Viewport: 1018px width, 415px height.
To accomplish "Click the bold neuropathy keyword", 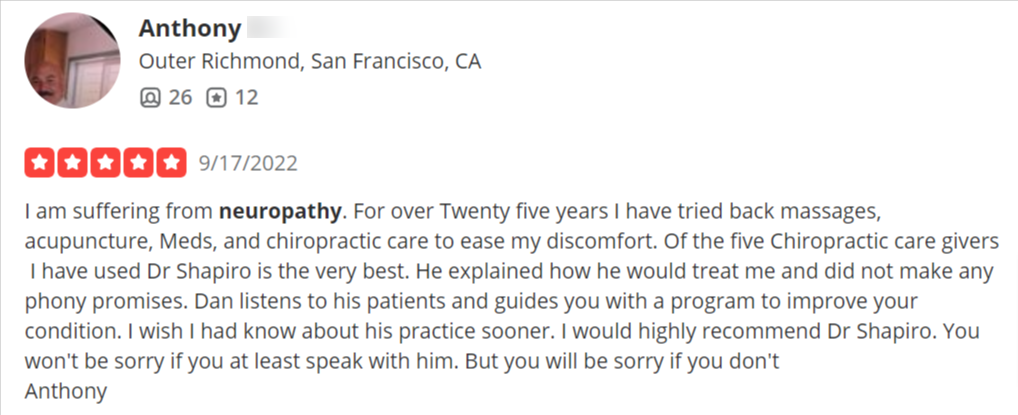I will 280,212.
